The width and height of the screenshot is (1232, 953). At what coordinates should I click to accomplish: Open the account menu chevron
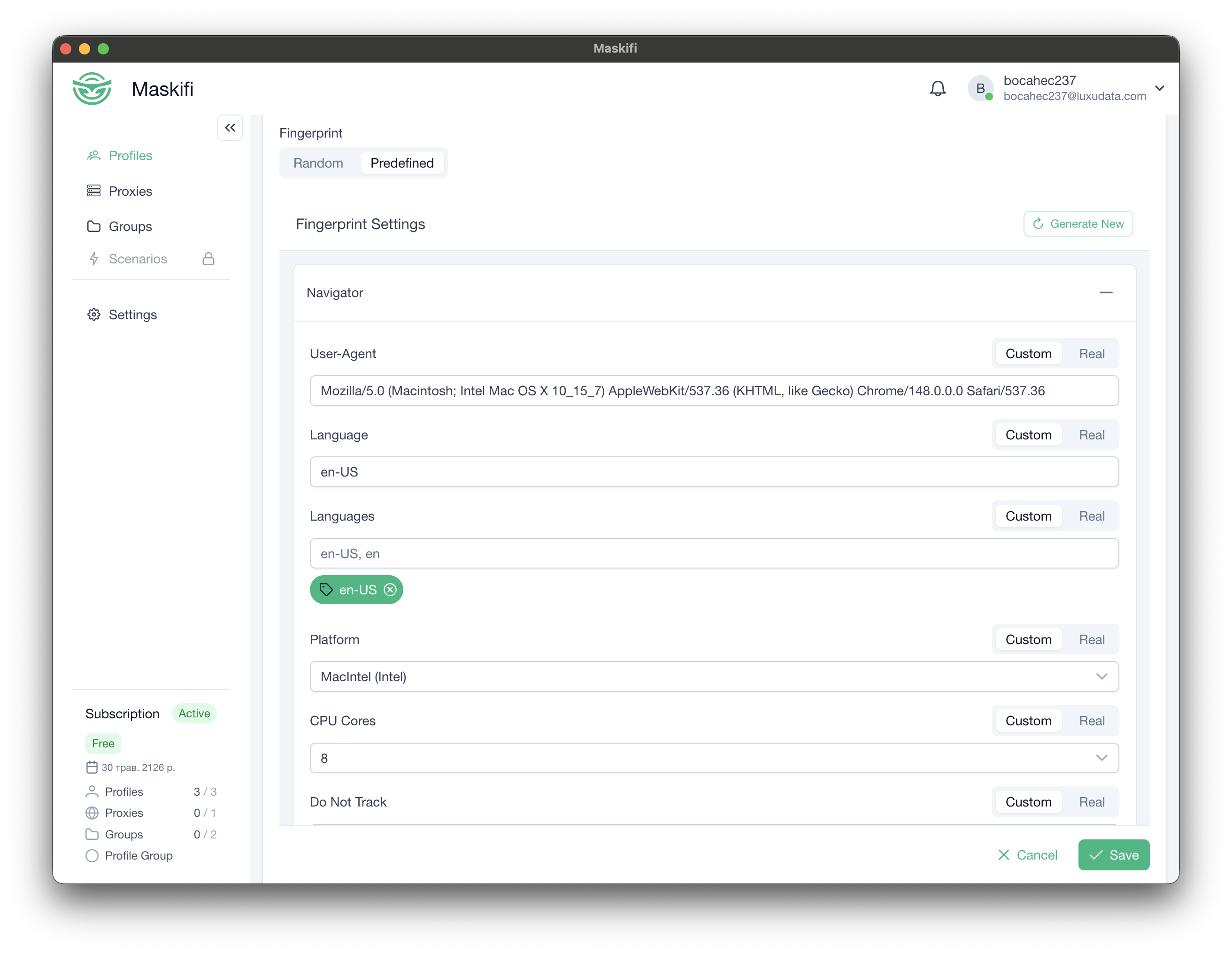[x=1160, y=89]
